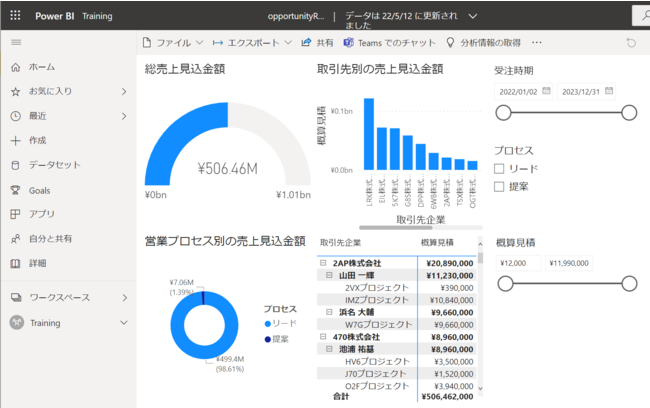The height and width of the screenshot is (408, 650).
Task: Click the 作成 plus icon
Action: [x=15, y=140]
